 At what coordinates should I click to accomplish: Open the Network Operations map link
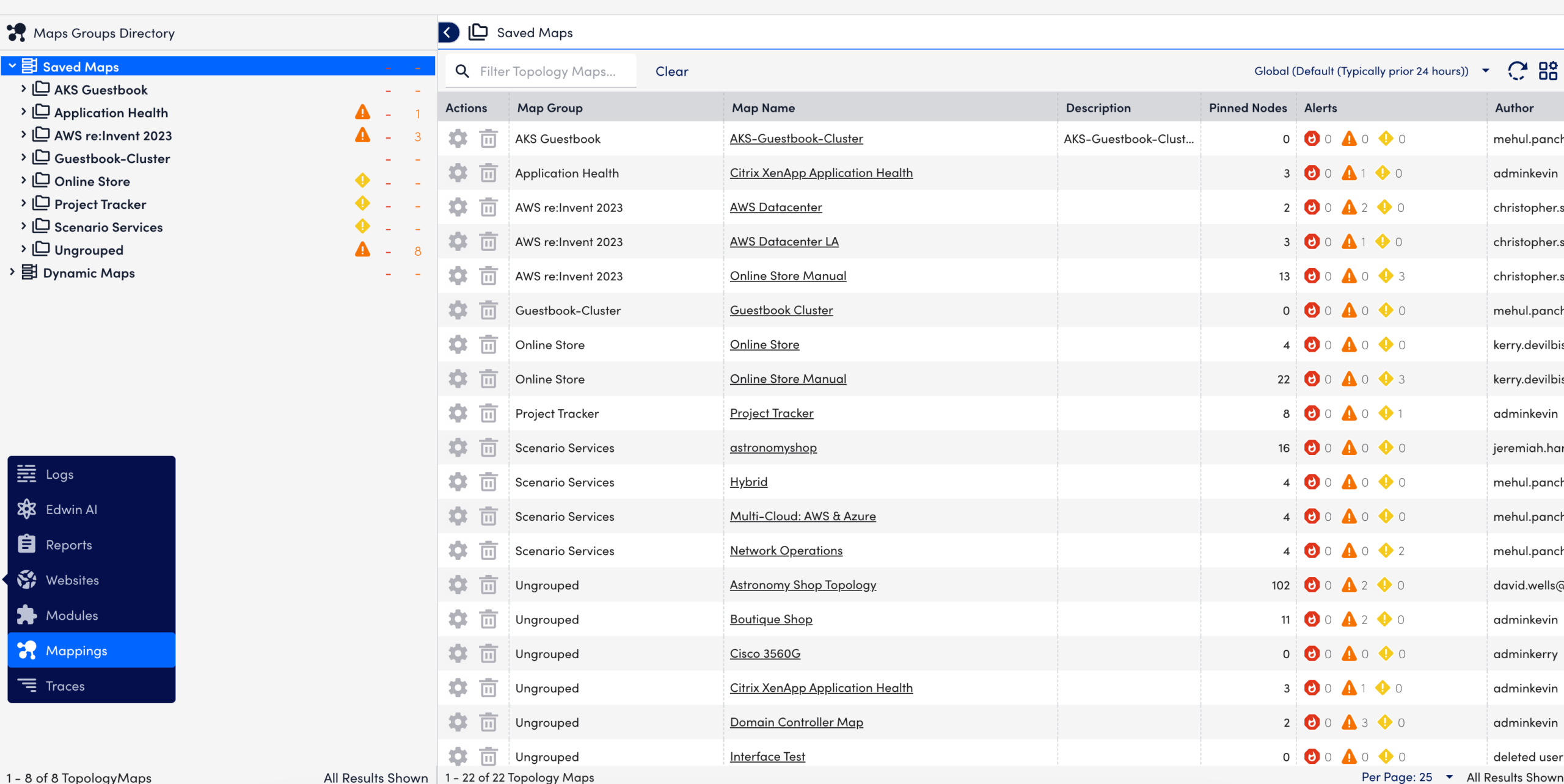[x=786, y=551]
